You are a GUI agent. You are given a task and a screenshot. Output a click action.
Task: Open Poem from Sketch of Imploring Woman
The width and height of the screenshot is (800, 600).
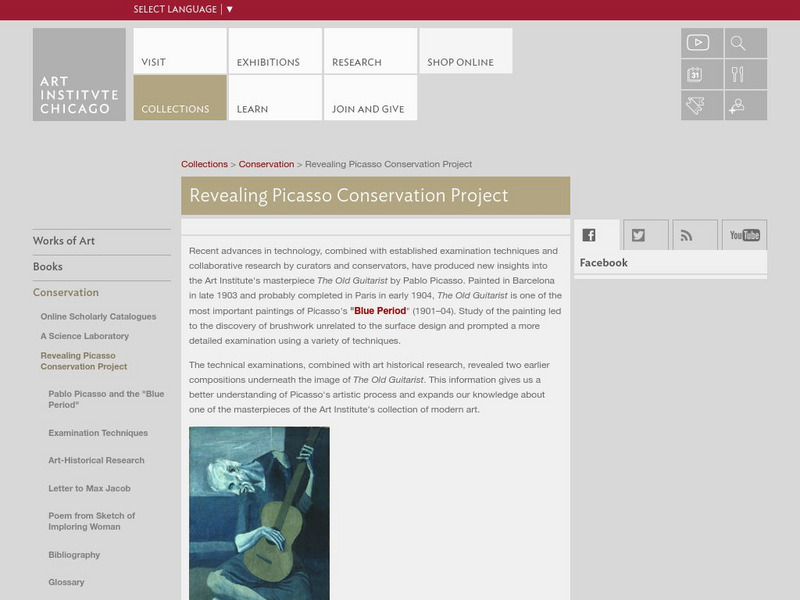(92, 521)
